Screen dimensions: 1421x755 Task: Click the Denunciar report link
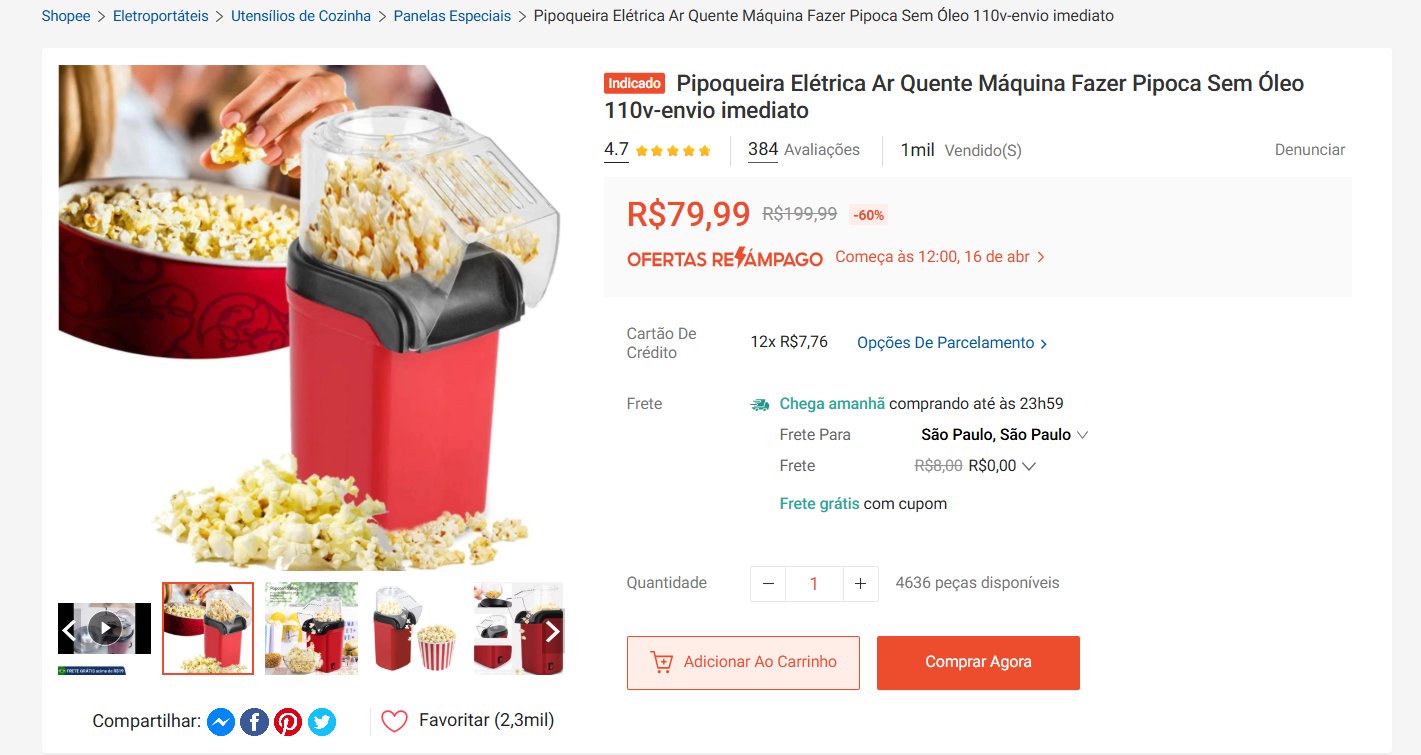(1309, 150)
